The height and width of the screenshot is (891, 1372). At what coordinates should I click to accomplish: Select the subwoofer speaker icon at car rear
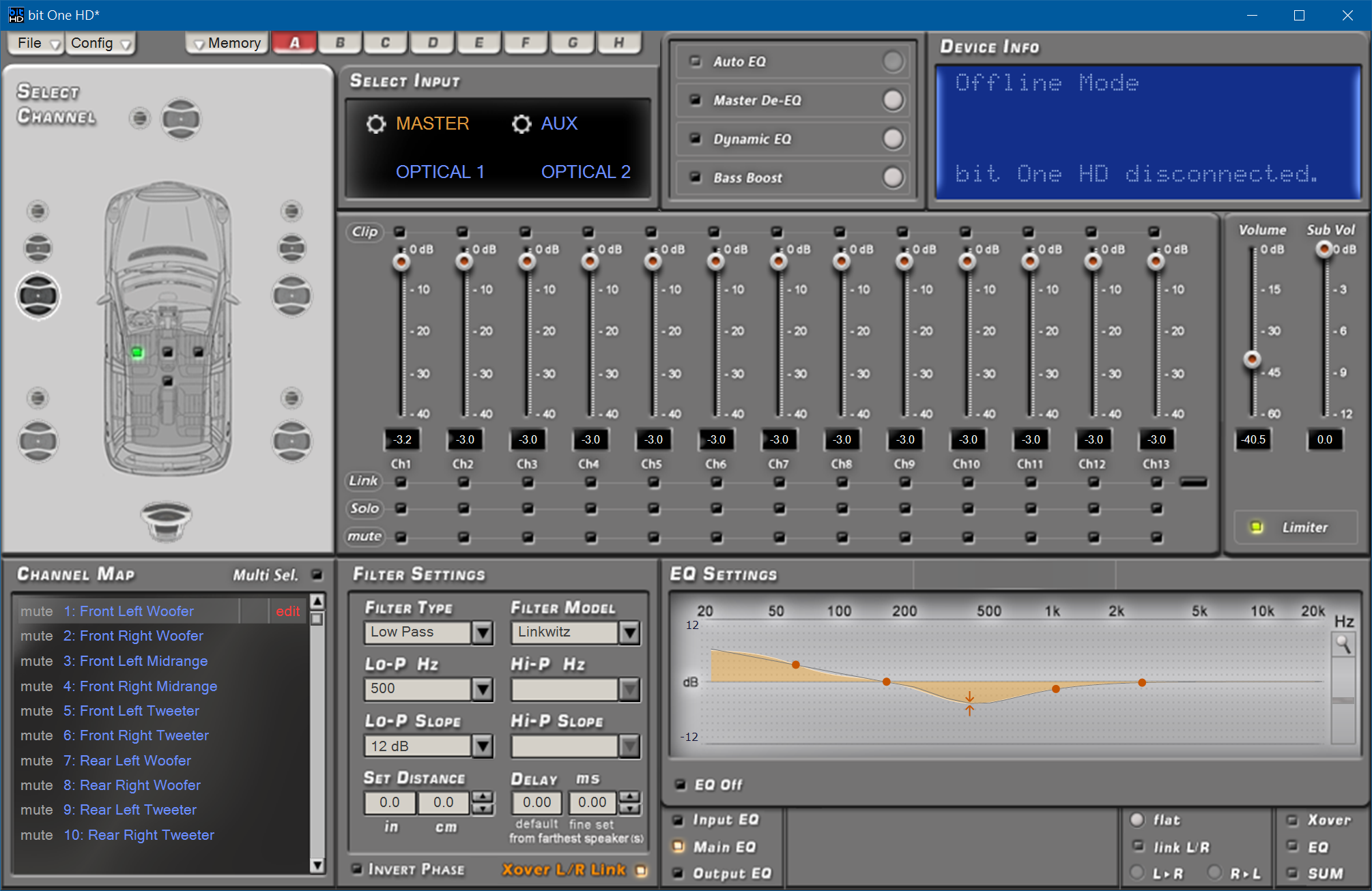166,521
